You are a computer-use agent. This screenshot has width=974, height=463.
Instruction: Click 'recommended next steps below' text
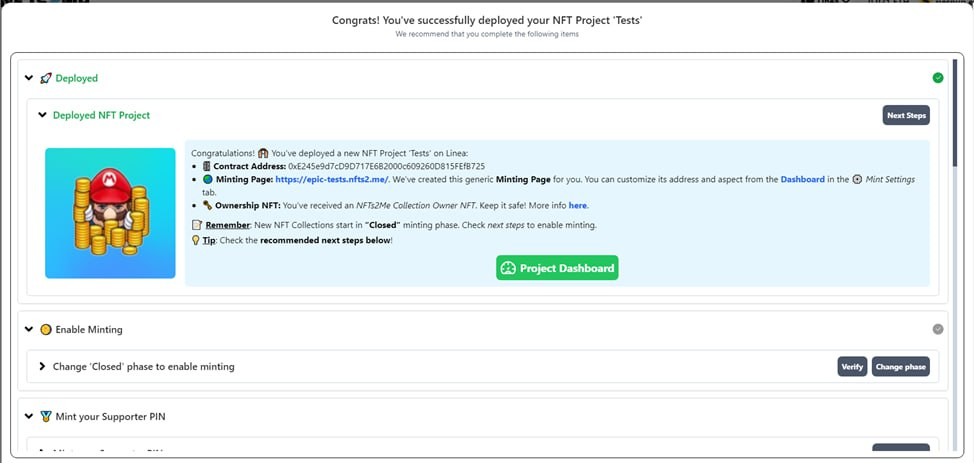[x=325, y=240]
